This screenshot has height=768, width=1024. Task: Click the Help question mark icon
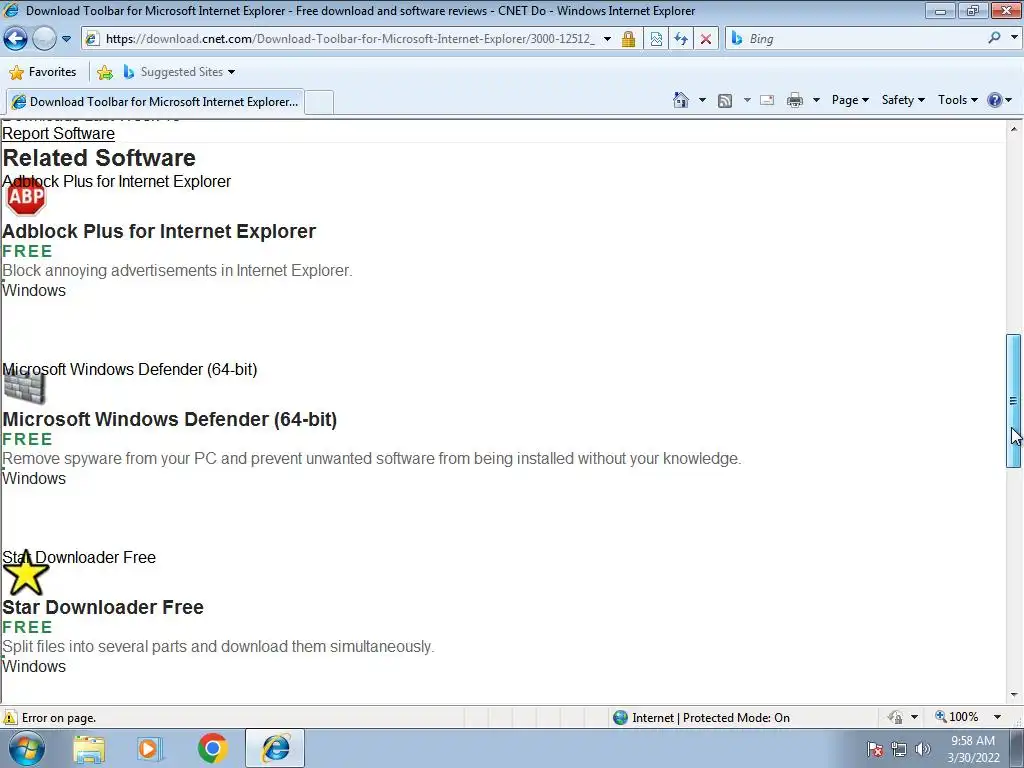995,100
